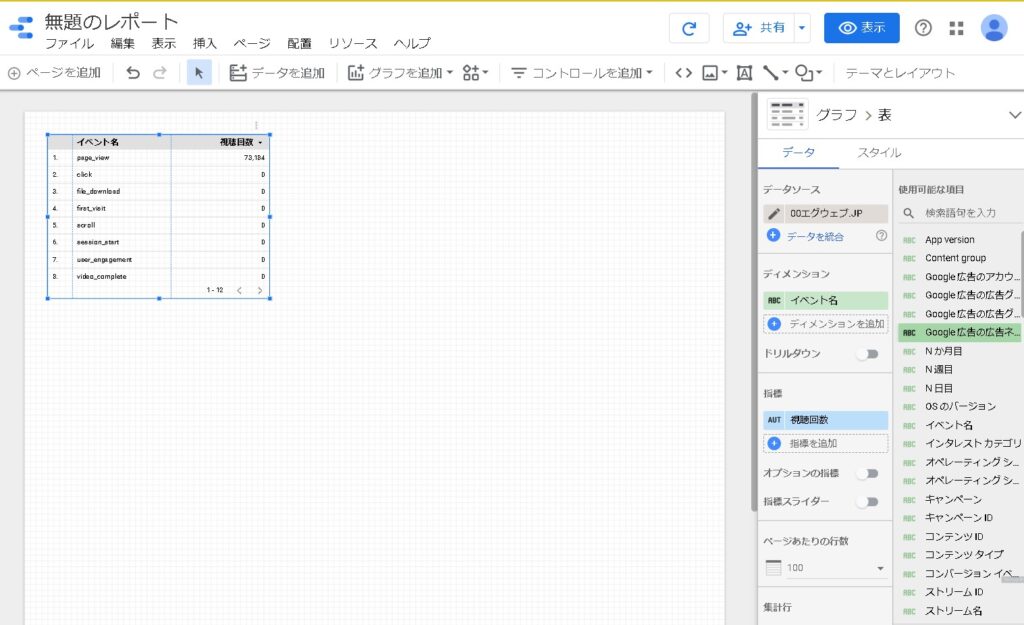Open the ファイル menu
Viewport: 1024px width, 625px height.
click(69, 44)
